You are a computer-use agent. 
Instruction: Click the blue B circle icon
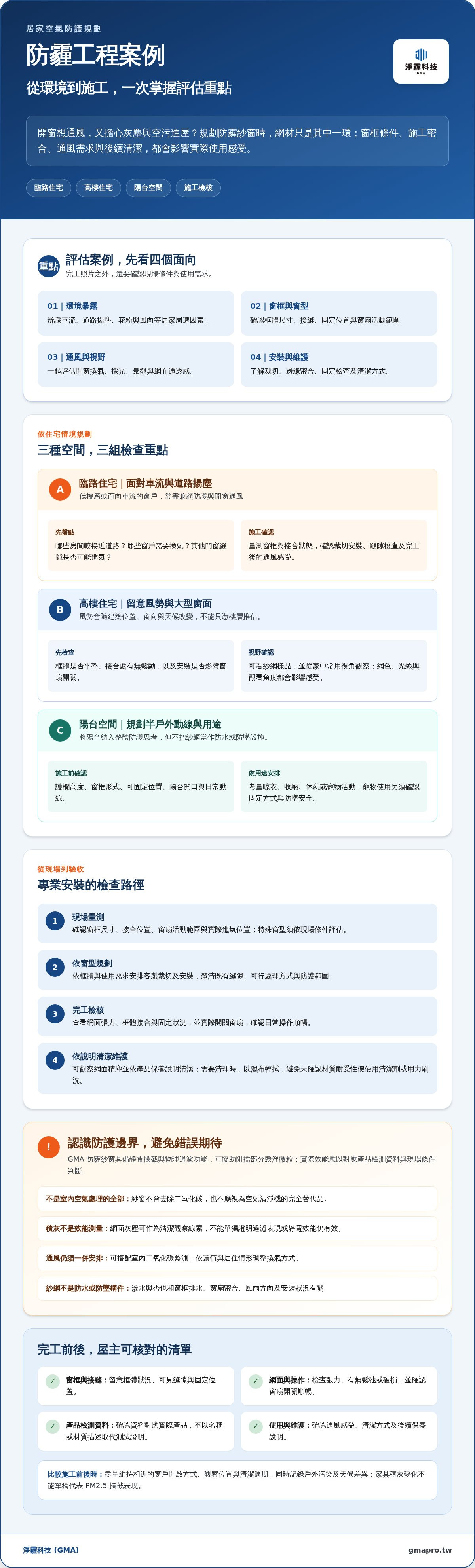(60, 609)
